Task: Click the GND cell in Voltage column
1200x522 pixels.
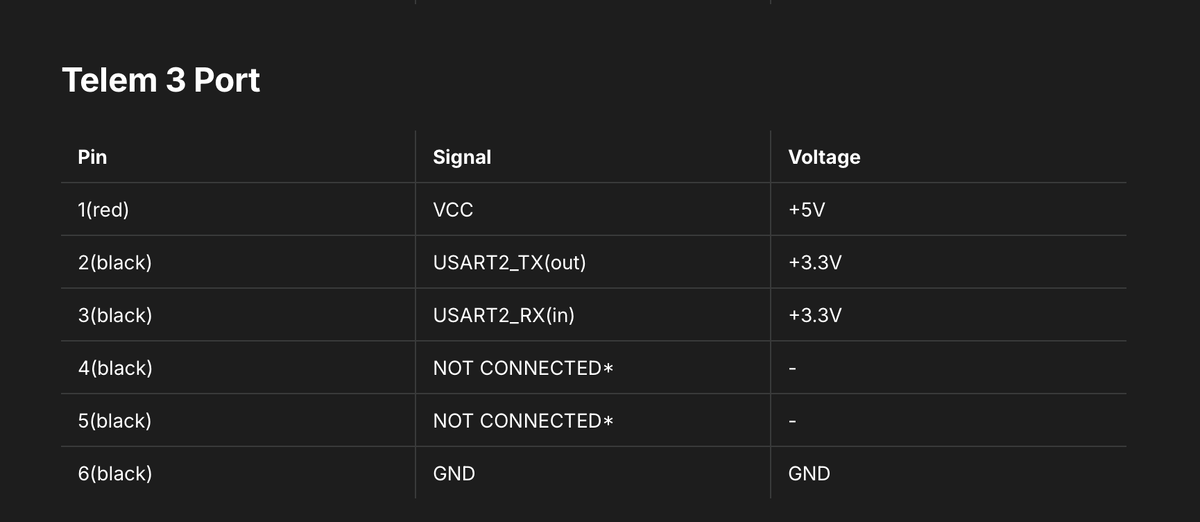Action: click(809, 474)
